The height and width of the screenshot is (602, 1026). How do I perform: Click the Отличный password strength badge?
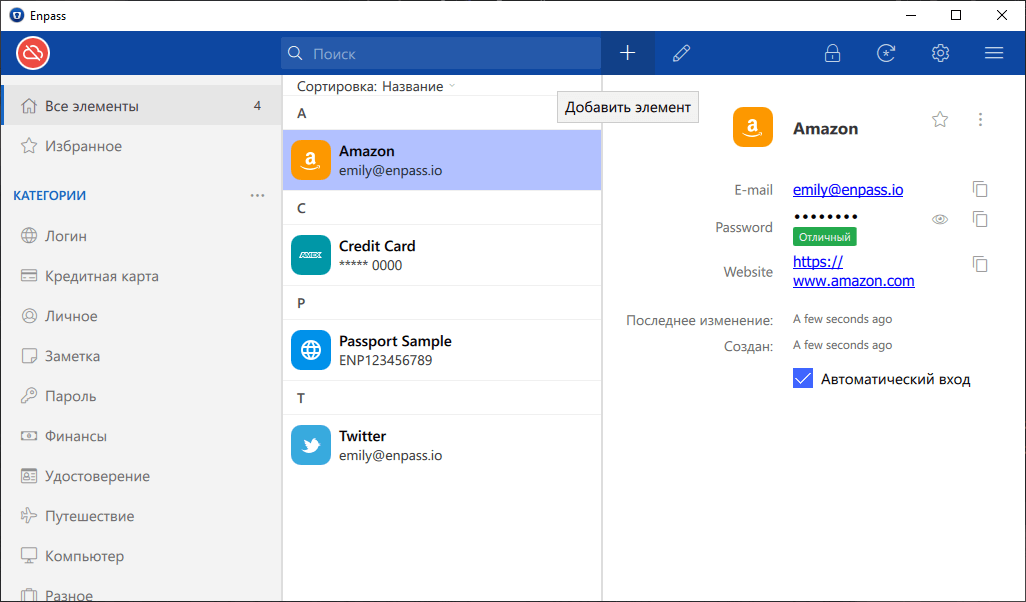pyautogui.click(x=824, y=237)
